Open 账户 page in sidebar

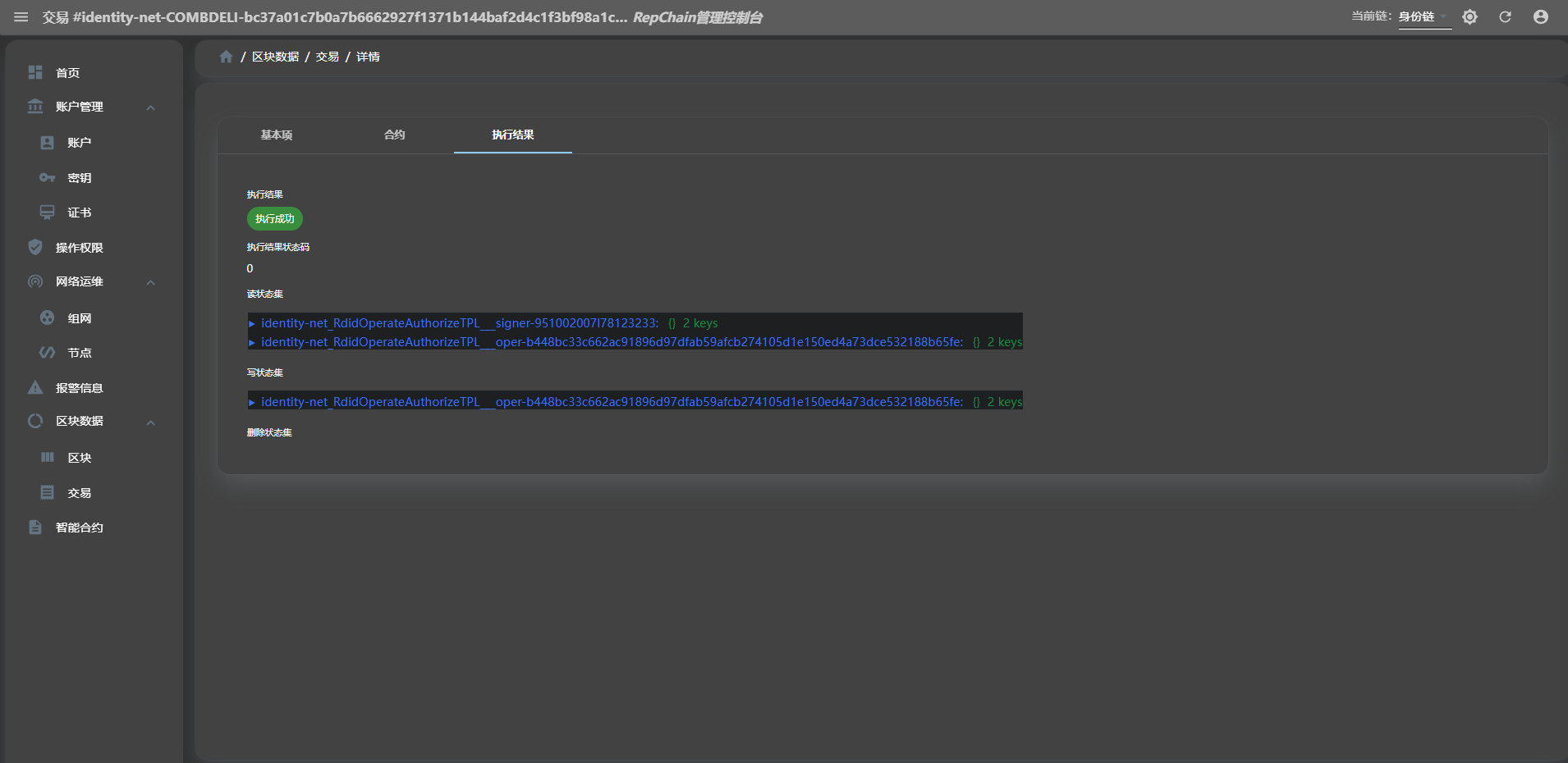click(x=80, y=143)
